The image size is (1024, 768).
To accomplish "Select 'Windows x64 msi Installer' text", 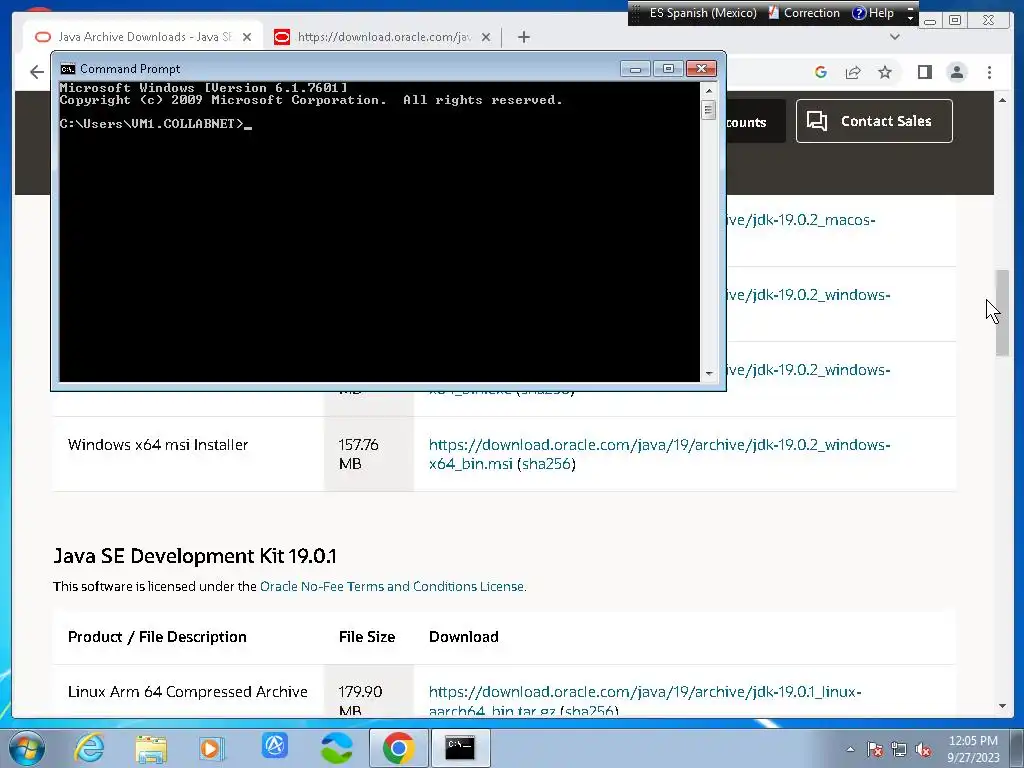I will (158, 445).
